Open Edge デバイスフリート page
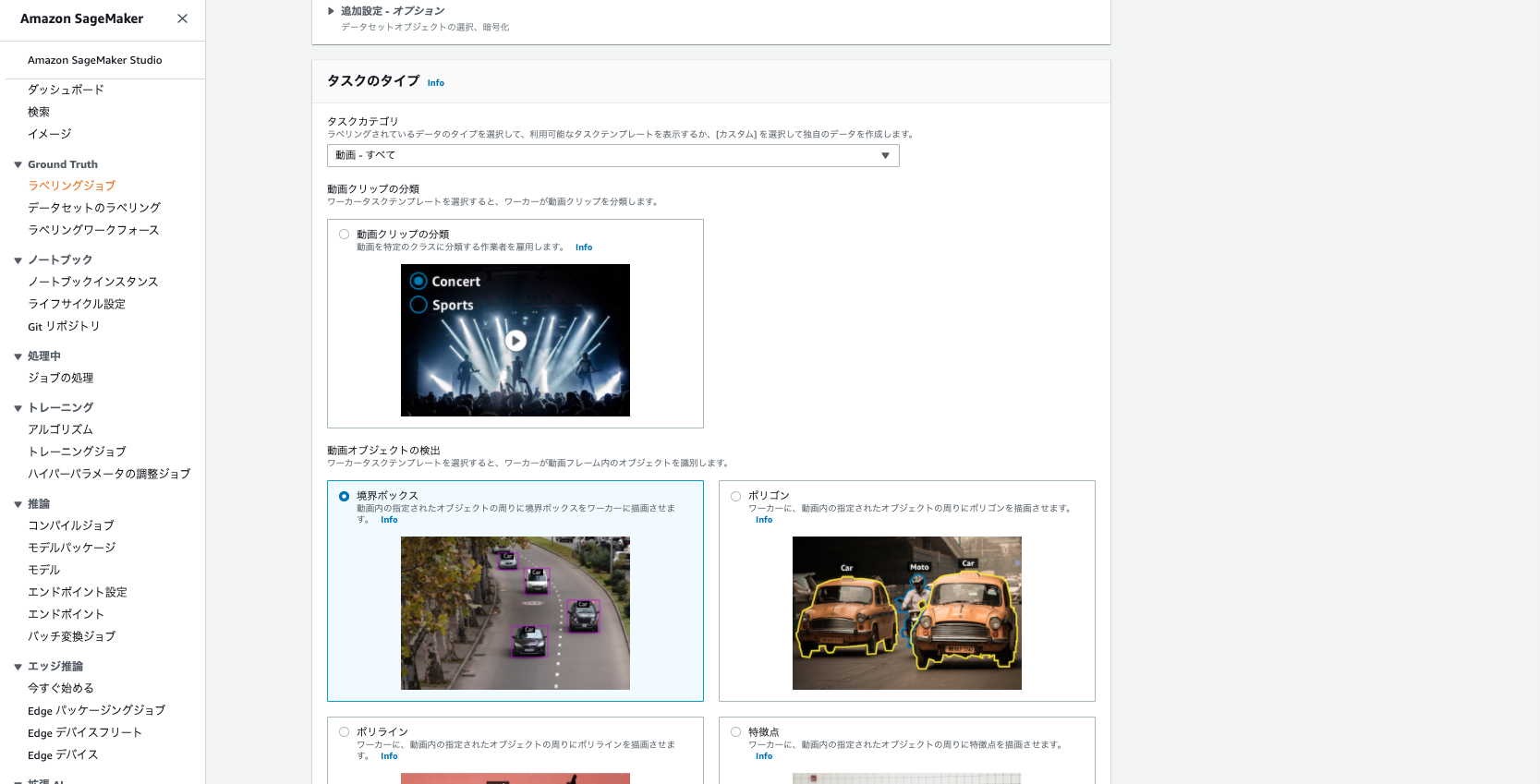 [85, 732]
